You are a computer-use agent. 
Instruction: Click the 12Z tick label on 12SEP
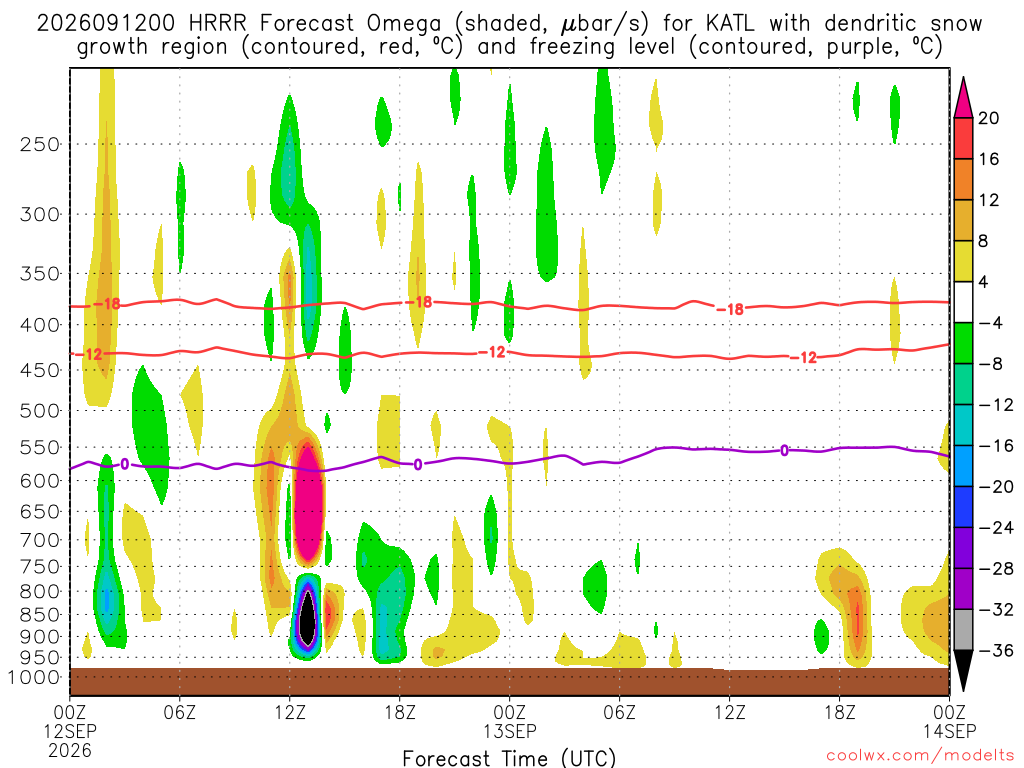pos(290,712)
